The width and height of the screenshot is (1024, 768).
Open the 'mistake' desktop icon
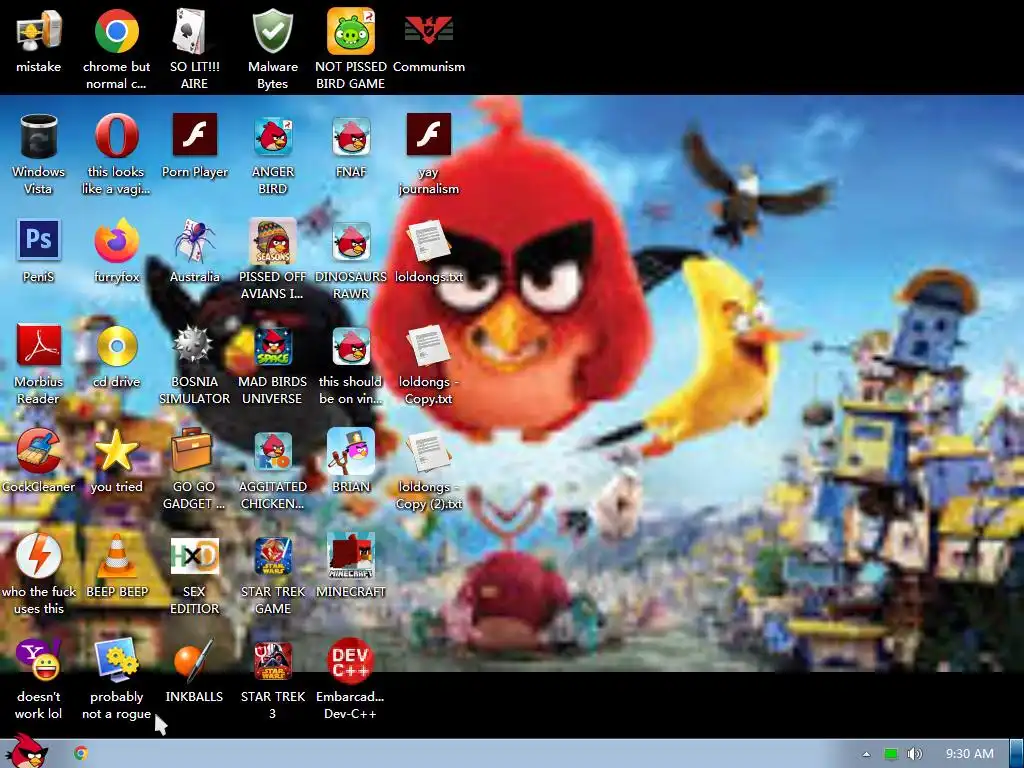(39, 31)
